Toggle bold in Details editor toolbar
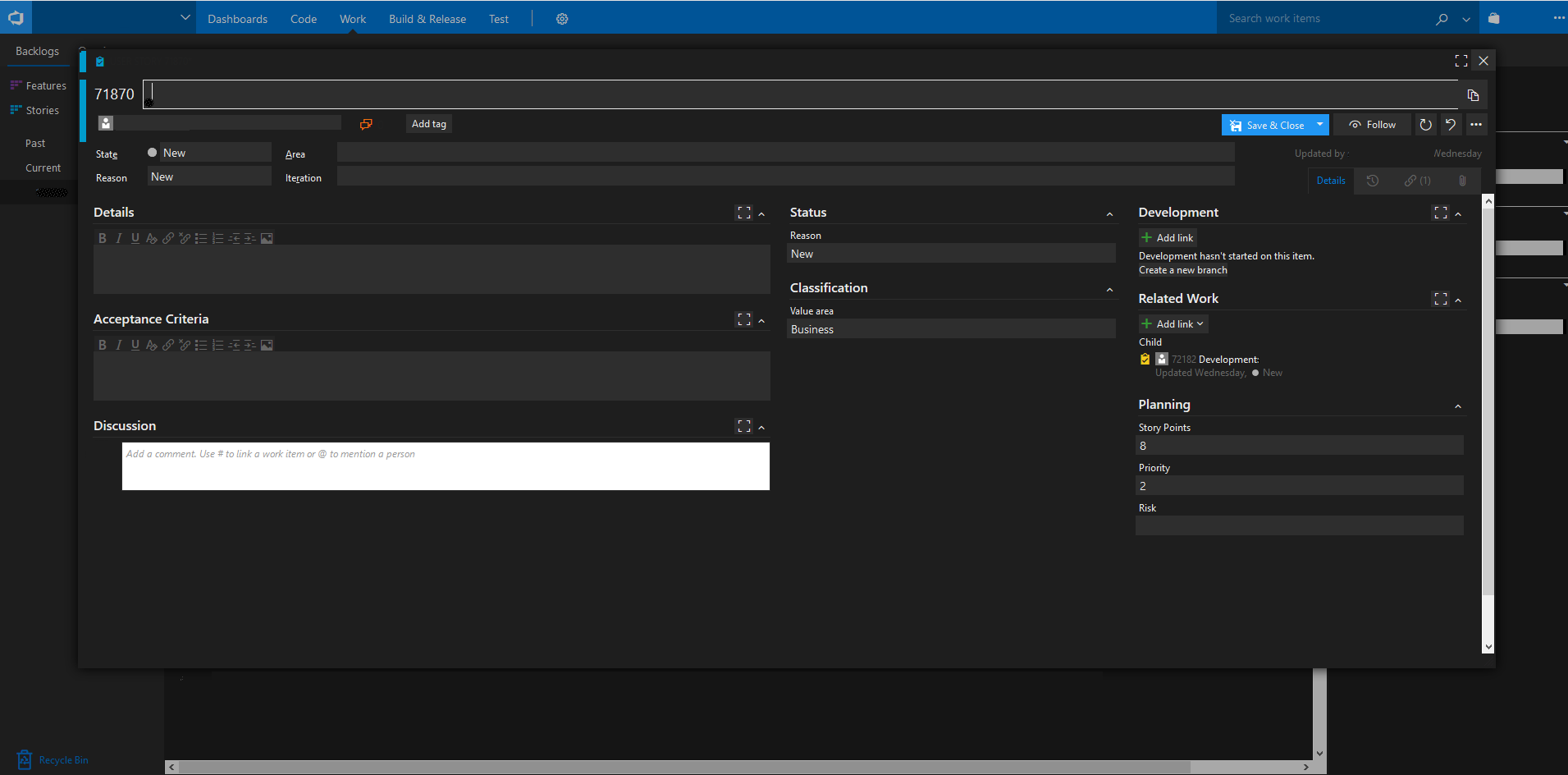The height and width of the screenshot is (775, 1568). click(103, 238)
